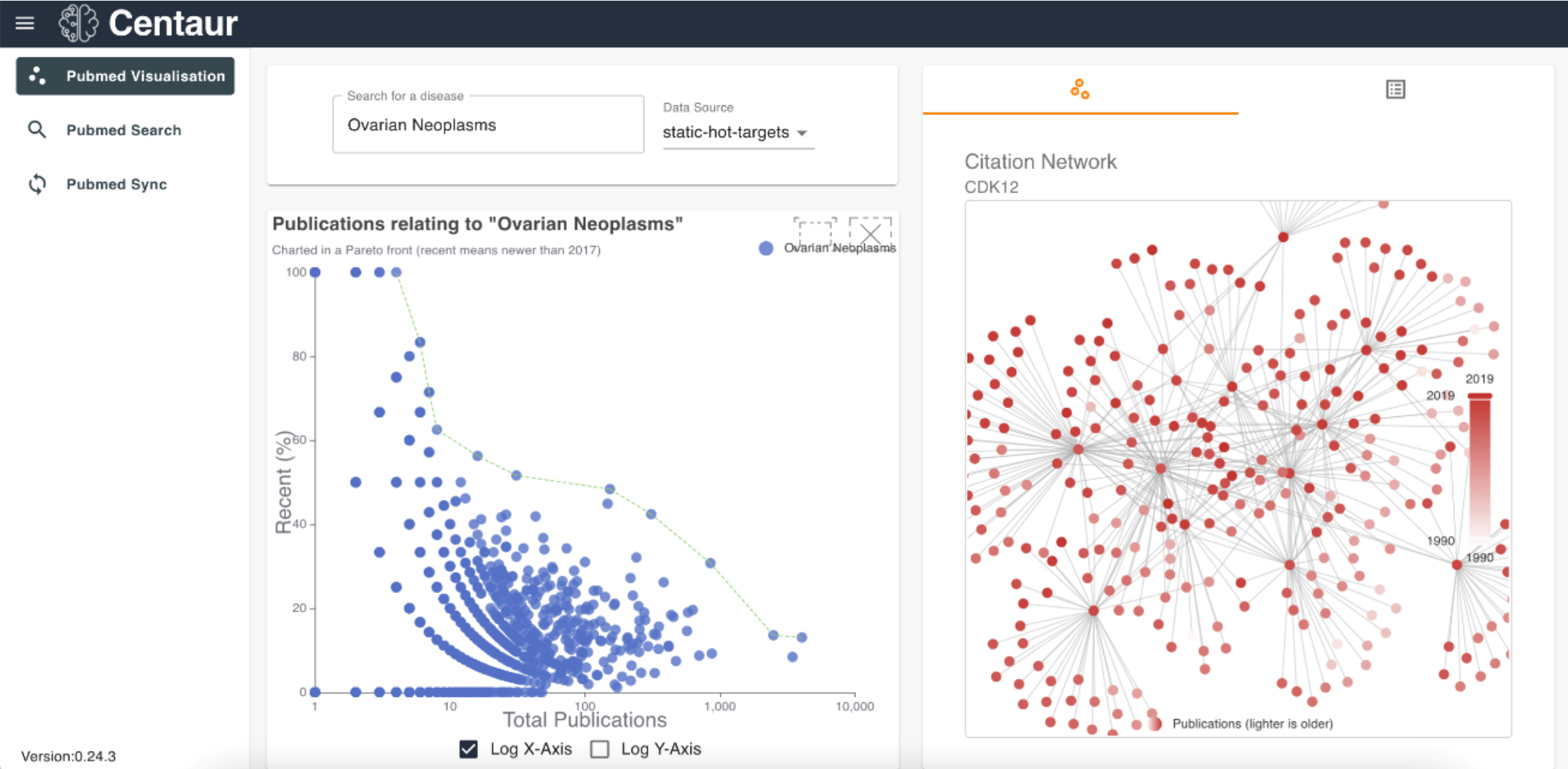Click the Pubmed Search magnifier icon
The height and width of the screenshot is (769, 1568).
pyautogui.click(x=37, y=130)
